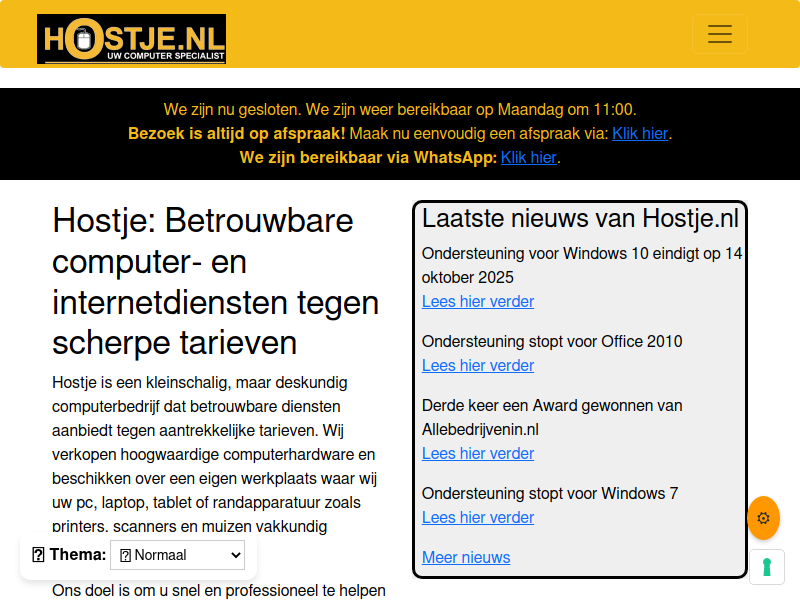The image size is (800, 600).
Task: Click the green keyhole icon button
Action: 767,567
